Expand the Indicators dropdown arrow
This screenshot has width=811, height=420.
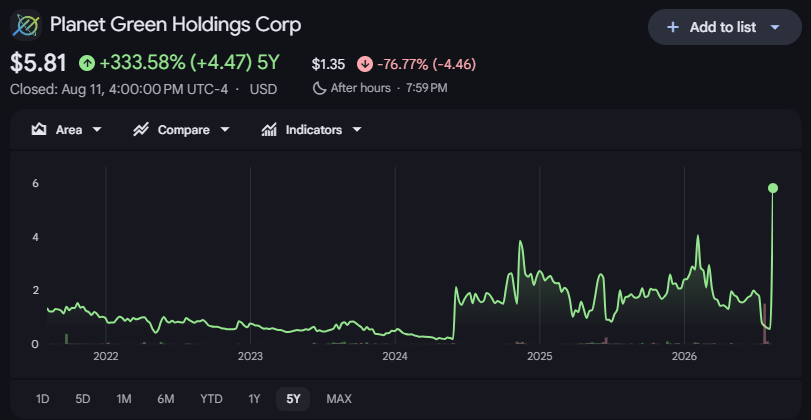tap(357, 129)
